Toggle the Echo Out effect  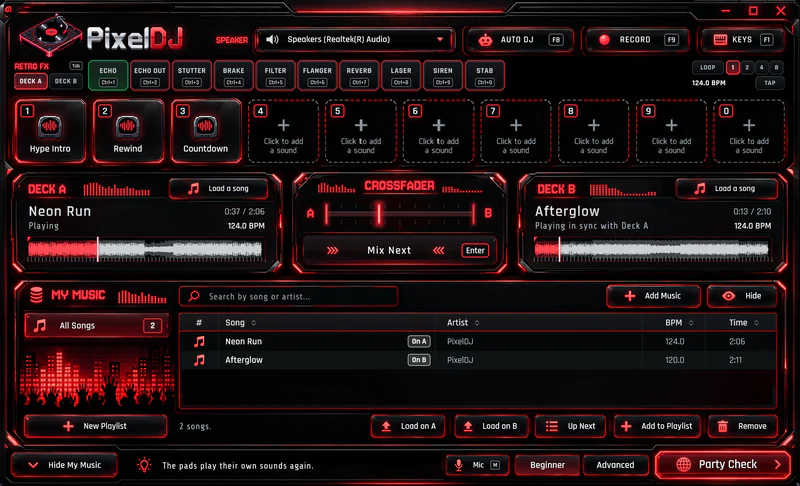click(150, 75)
